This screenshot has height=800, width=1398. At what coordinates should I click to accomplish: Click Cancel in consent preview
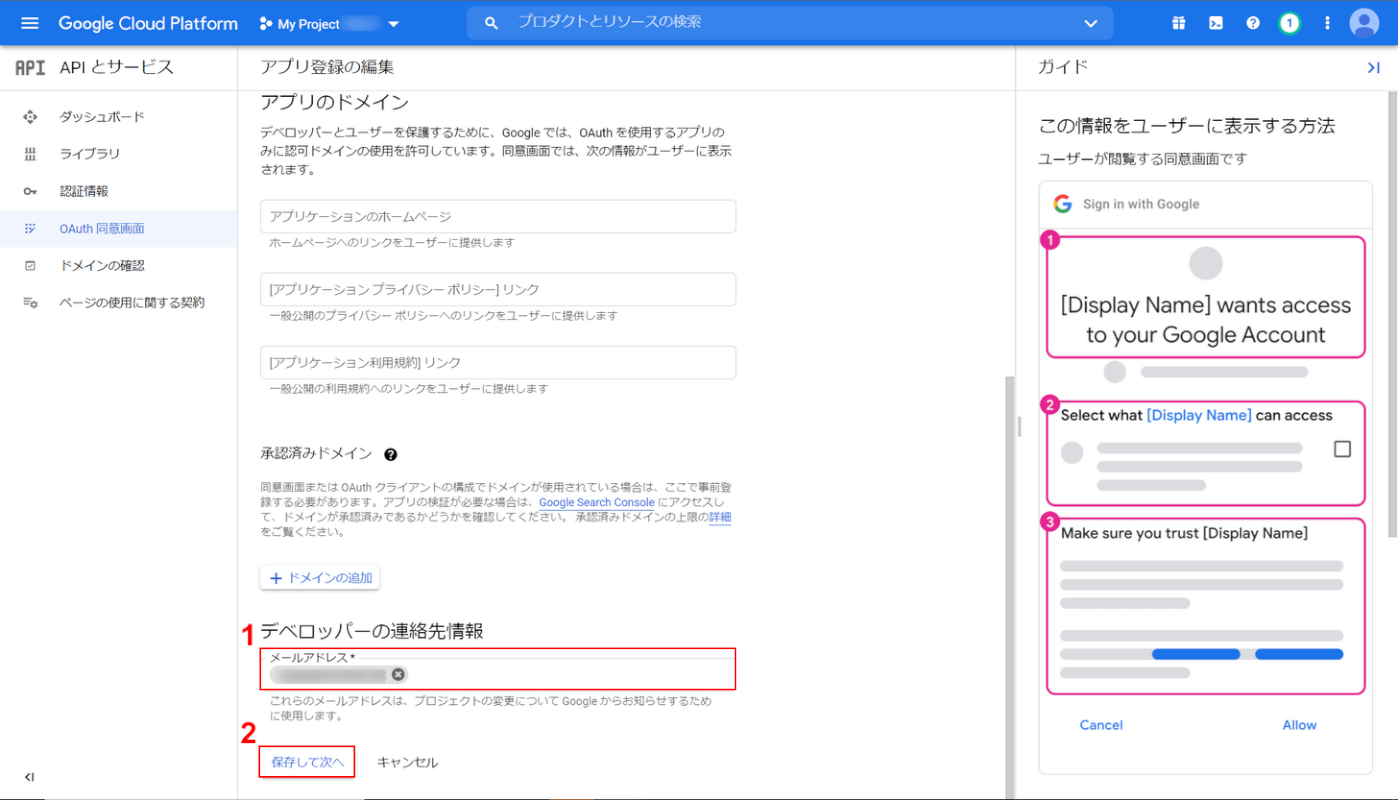click(1101, 725)
